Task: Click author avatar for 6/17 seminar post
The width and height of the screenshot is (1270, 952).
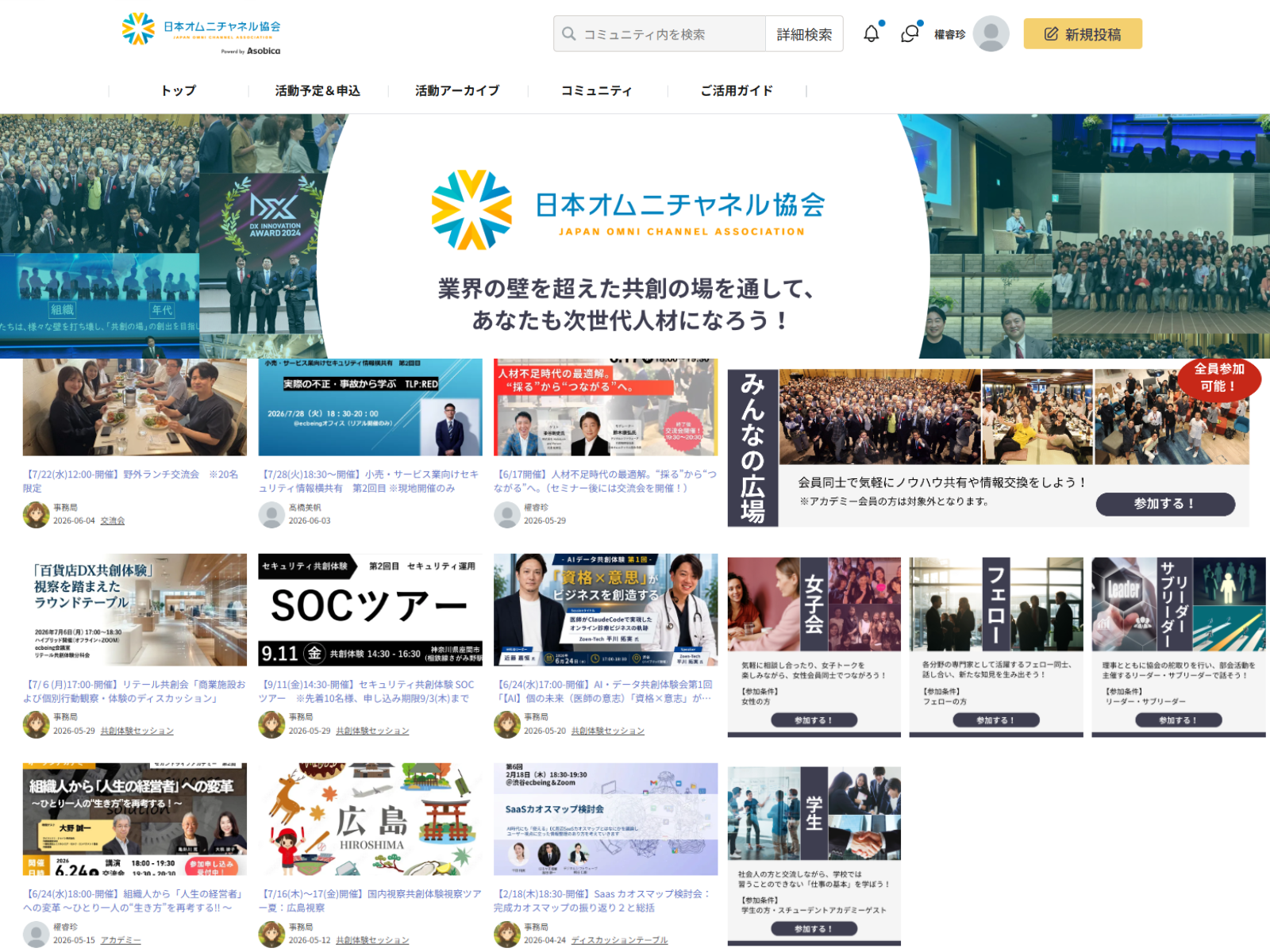Action: 506,515
